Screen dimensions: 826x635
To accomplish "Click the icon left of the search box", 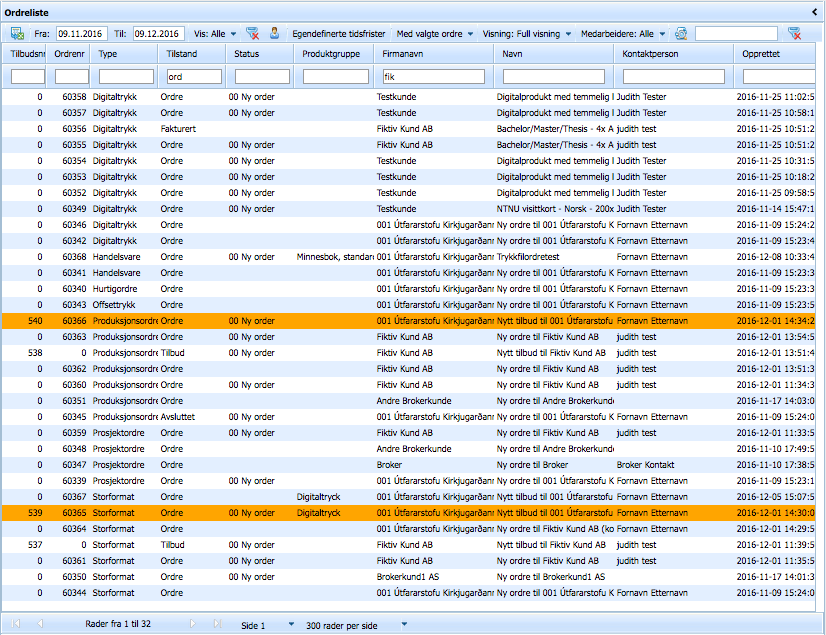I will point(681,33).
